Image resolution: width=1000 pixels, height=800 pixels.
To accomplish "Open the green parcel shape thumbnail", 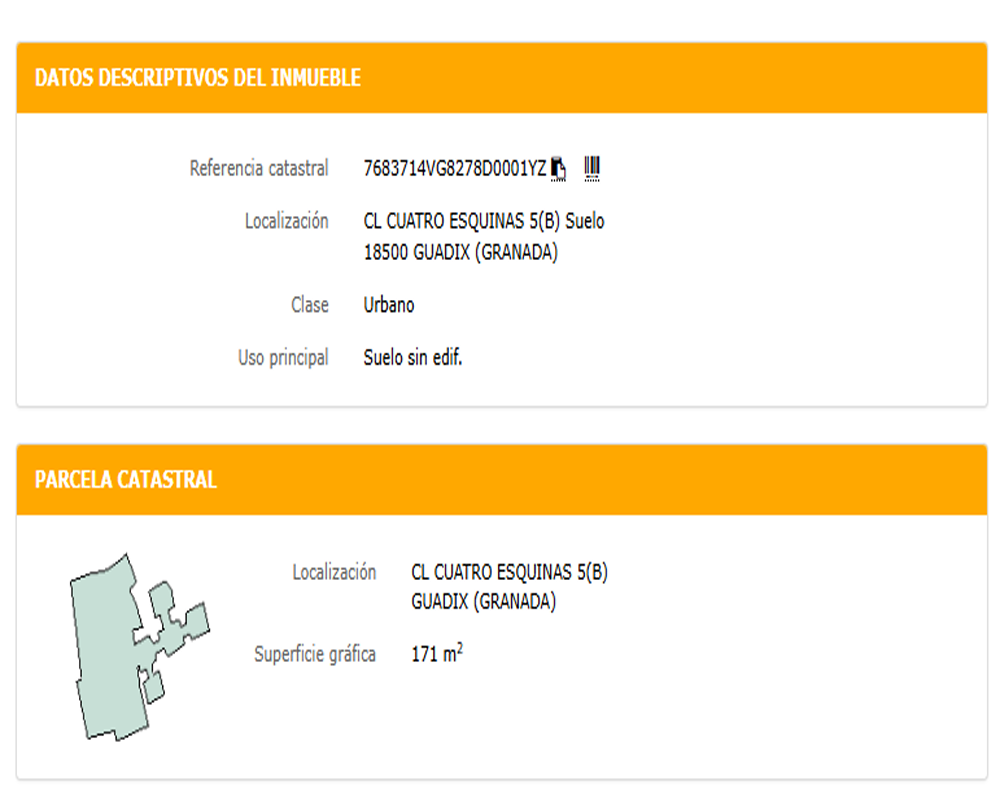I will 140,647.
